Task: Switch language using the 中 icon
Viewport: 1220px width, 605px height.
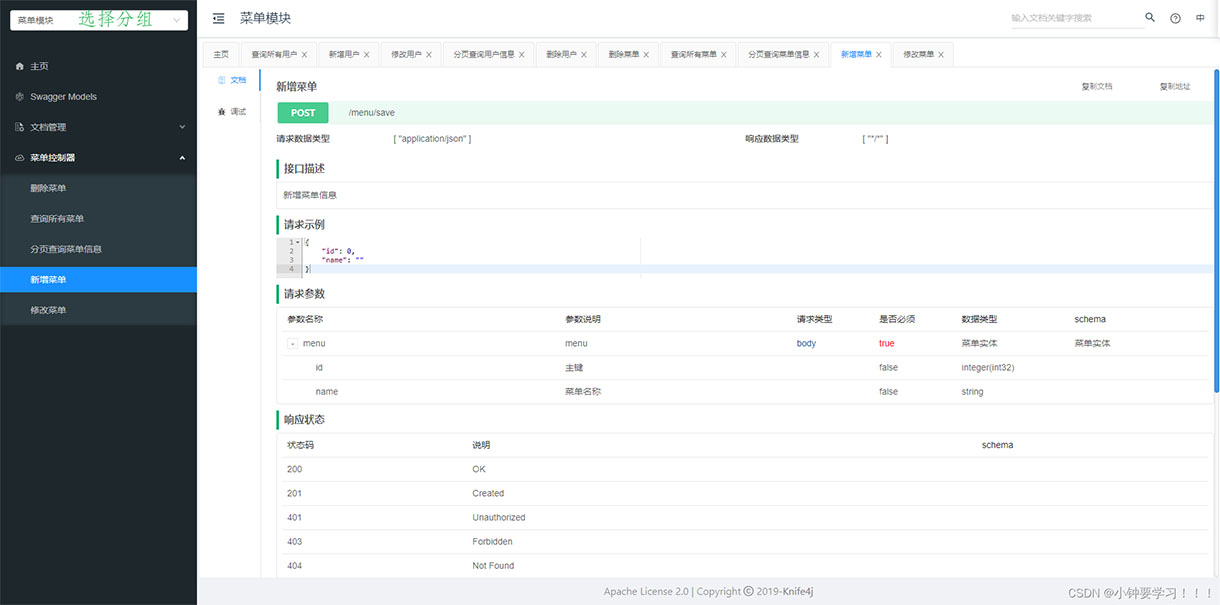Action: [x=1200, y=18]
